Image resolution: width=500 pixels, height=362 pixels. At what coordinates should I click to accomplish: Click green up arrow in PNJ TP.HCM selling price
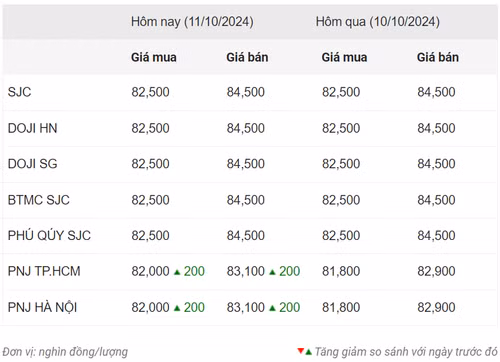272,272
